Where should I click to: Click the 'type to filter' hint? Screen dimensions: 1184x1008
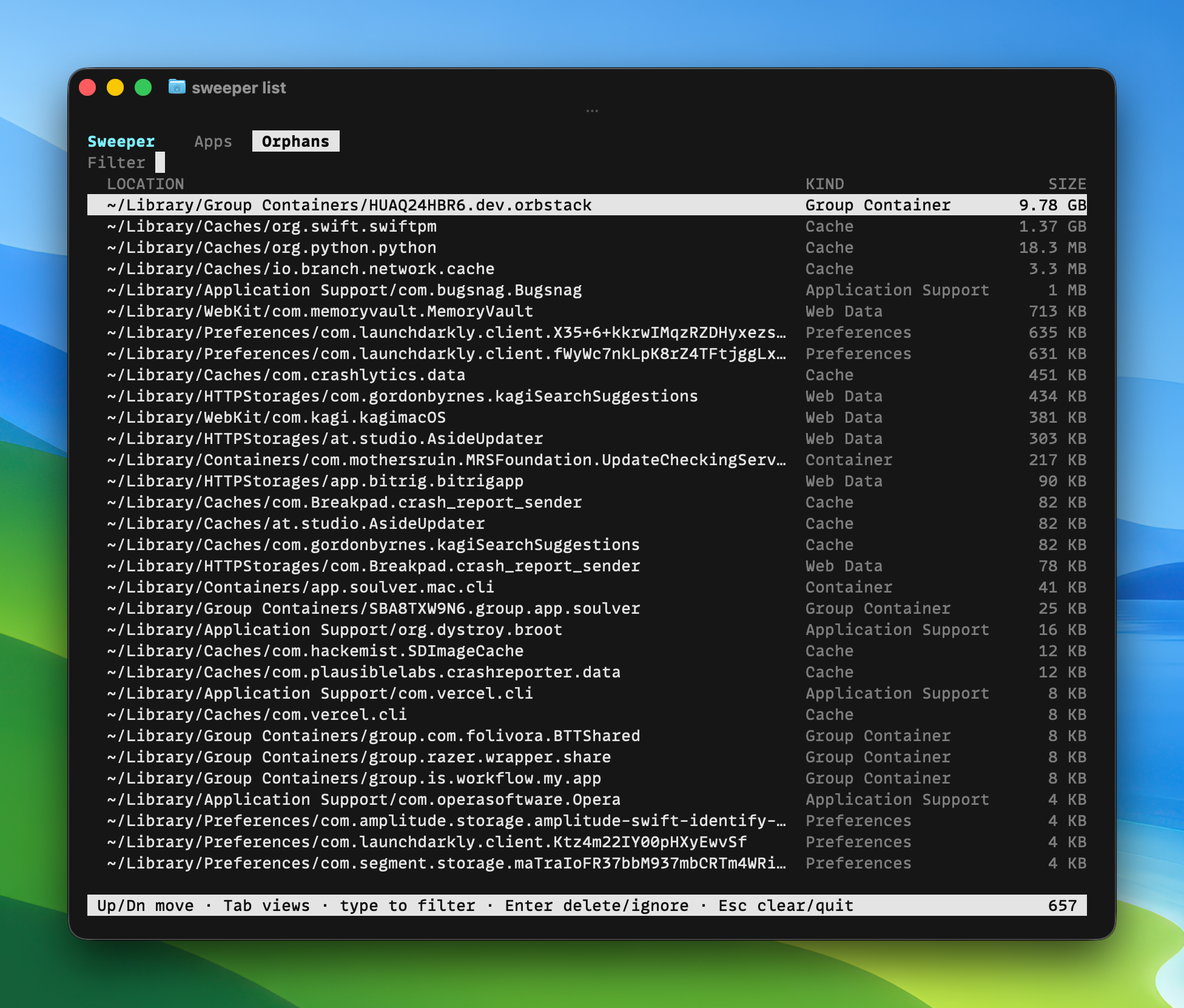(408, 906)
